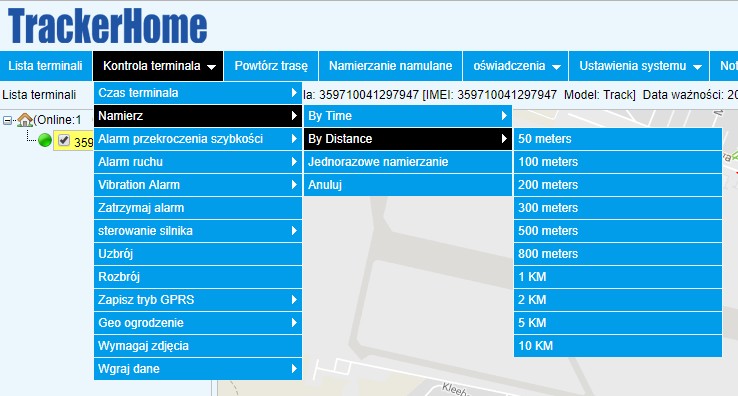This screenshot has width=738, height=396.
Task: Click the Powtórz trasę menu item
Action: [x=271, y=66]
